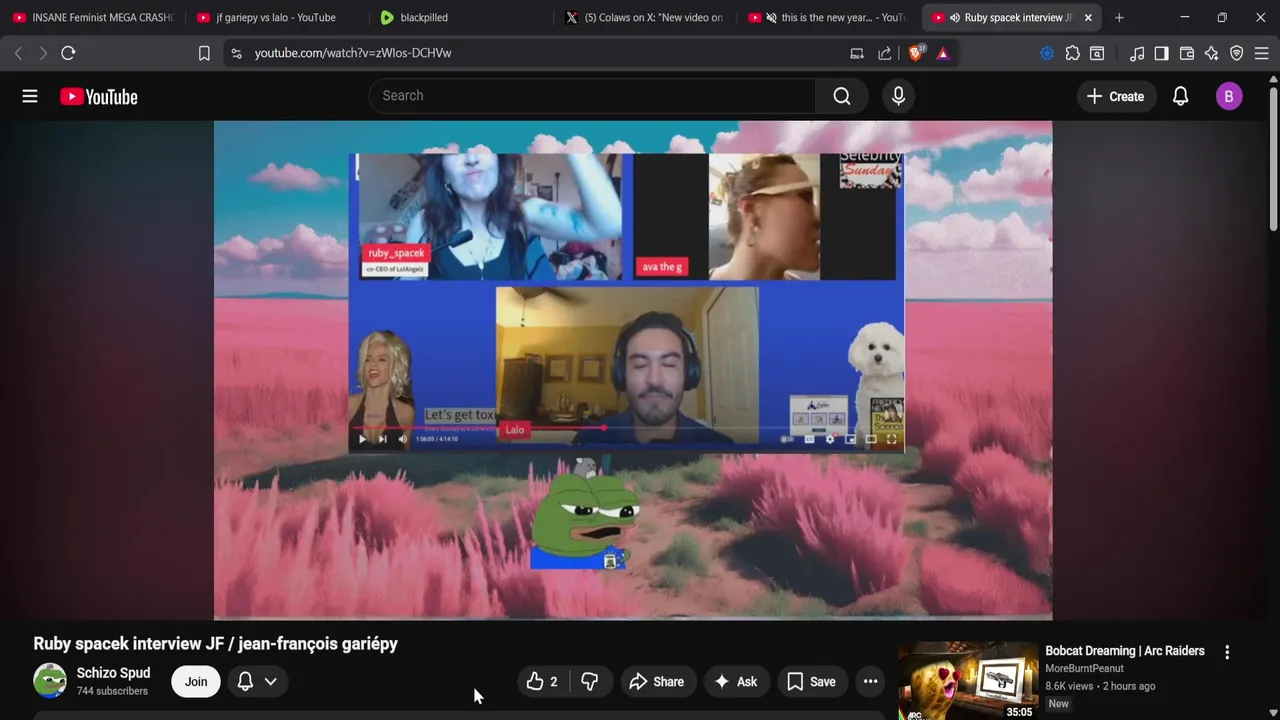1280x720 pixels.
Task: Switch to jf gariepy vs lalo tab
Action: [x=275, y=17]
